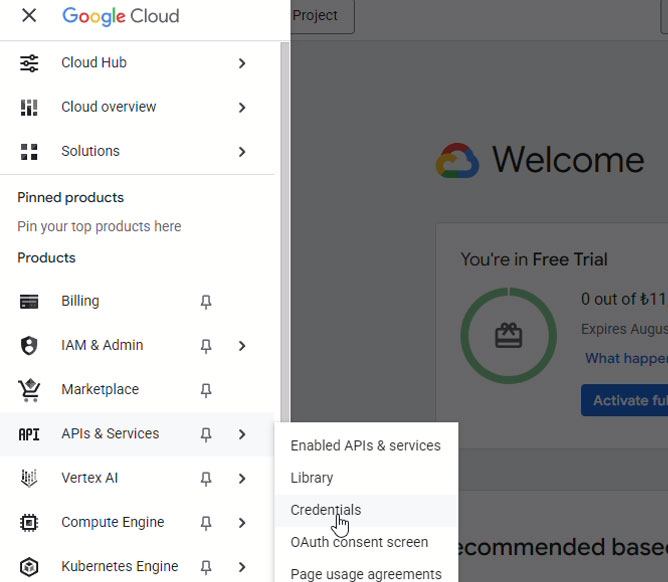Open the Cloud Hub menu item
This screenshot has width=668, height=582.
click(x=137, y=63)
